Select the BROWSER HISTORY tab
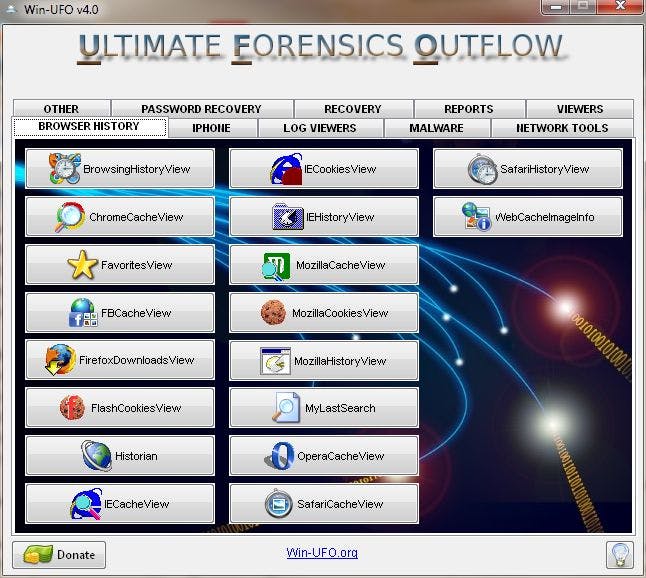 (89, 126)
